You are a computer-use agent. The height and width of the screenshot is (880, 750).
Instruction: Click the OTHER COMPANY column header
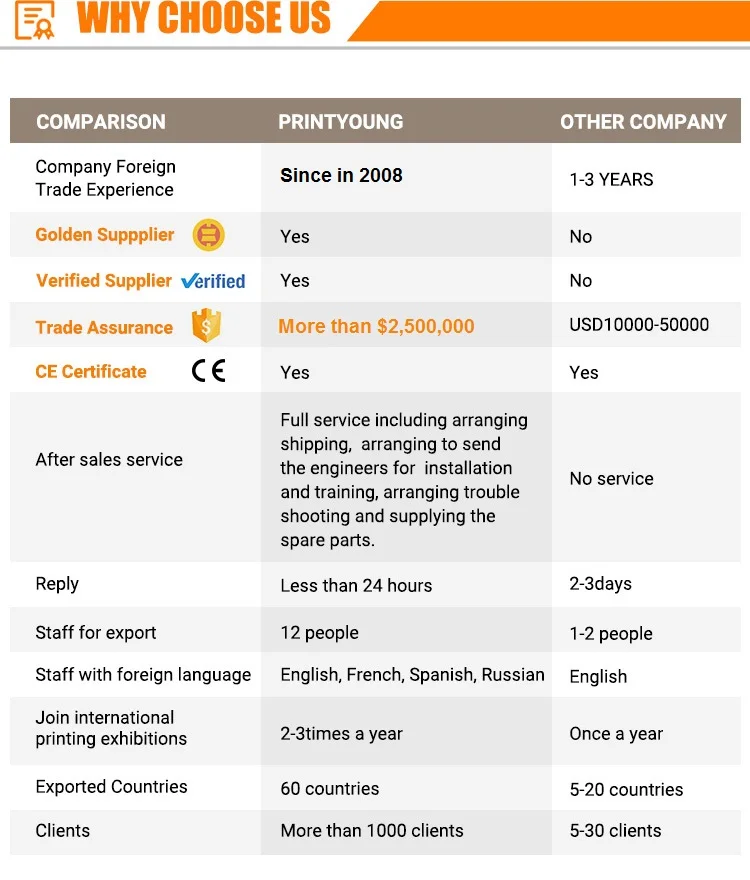point(643,122)
